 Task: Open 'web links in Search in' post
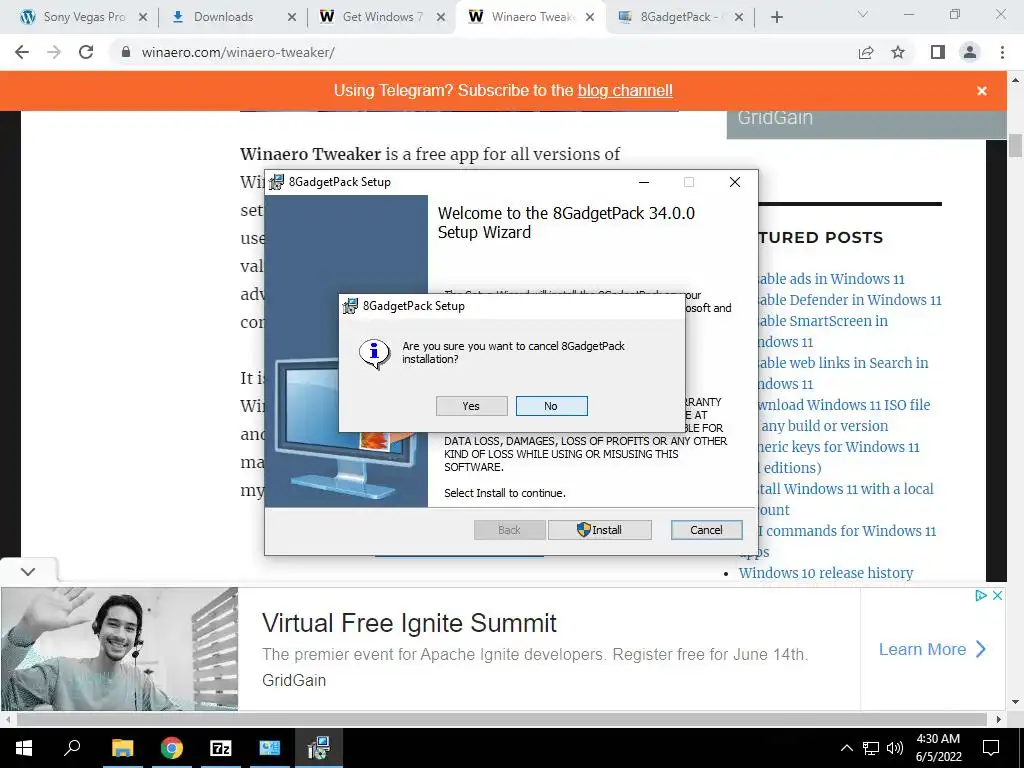841,362
